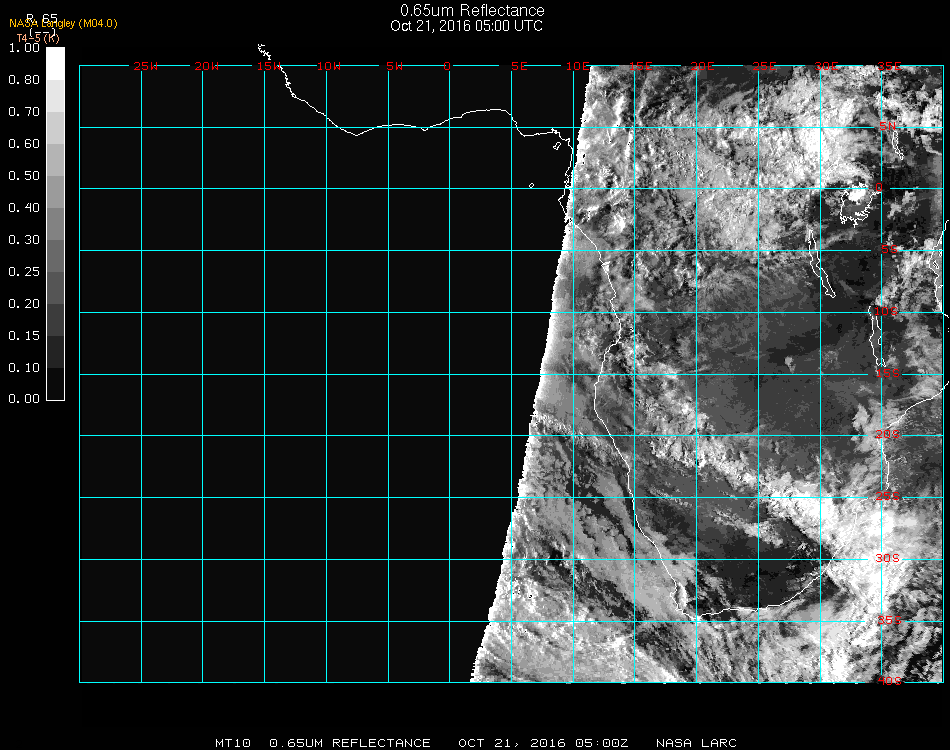Click the 0.20 scale label
The width and height of the screenshot is (950, 750).
click(24, 304)
